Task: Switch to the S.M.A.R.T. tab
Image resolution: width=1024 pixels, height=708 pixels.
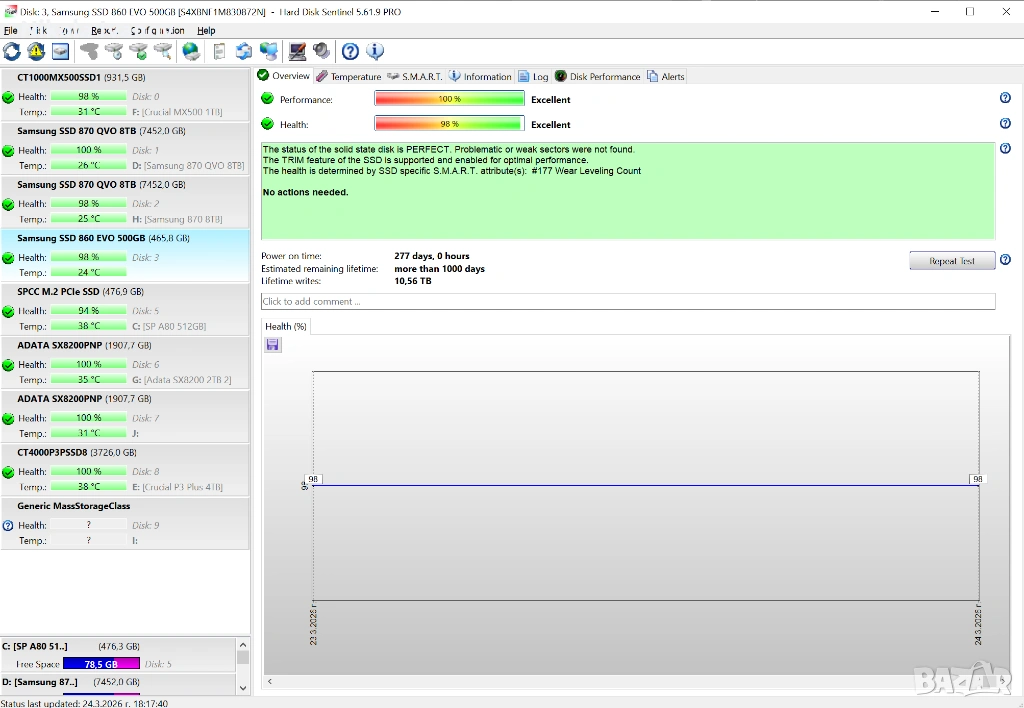Action: (414, 77)
